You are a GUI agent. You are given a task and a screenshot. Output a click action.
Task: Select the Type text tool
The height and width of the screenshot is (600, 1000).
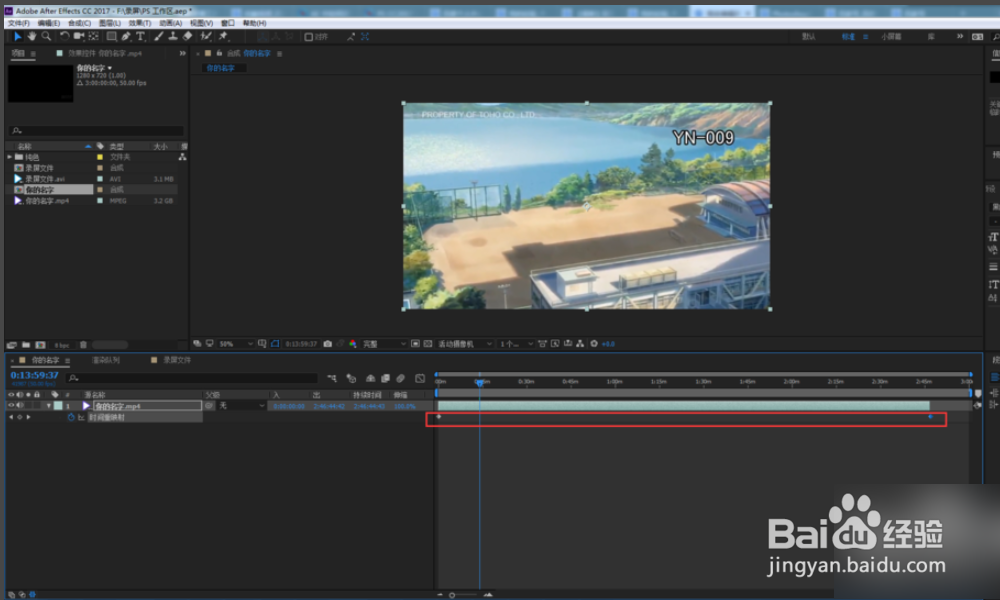(140, 36)
